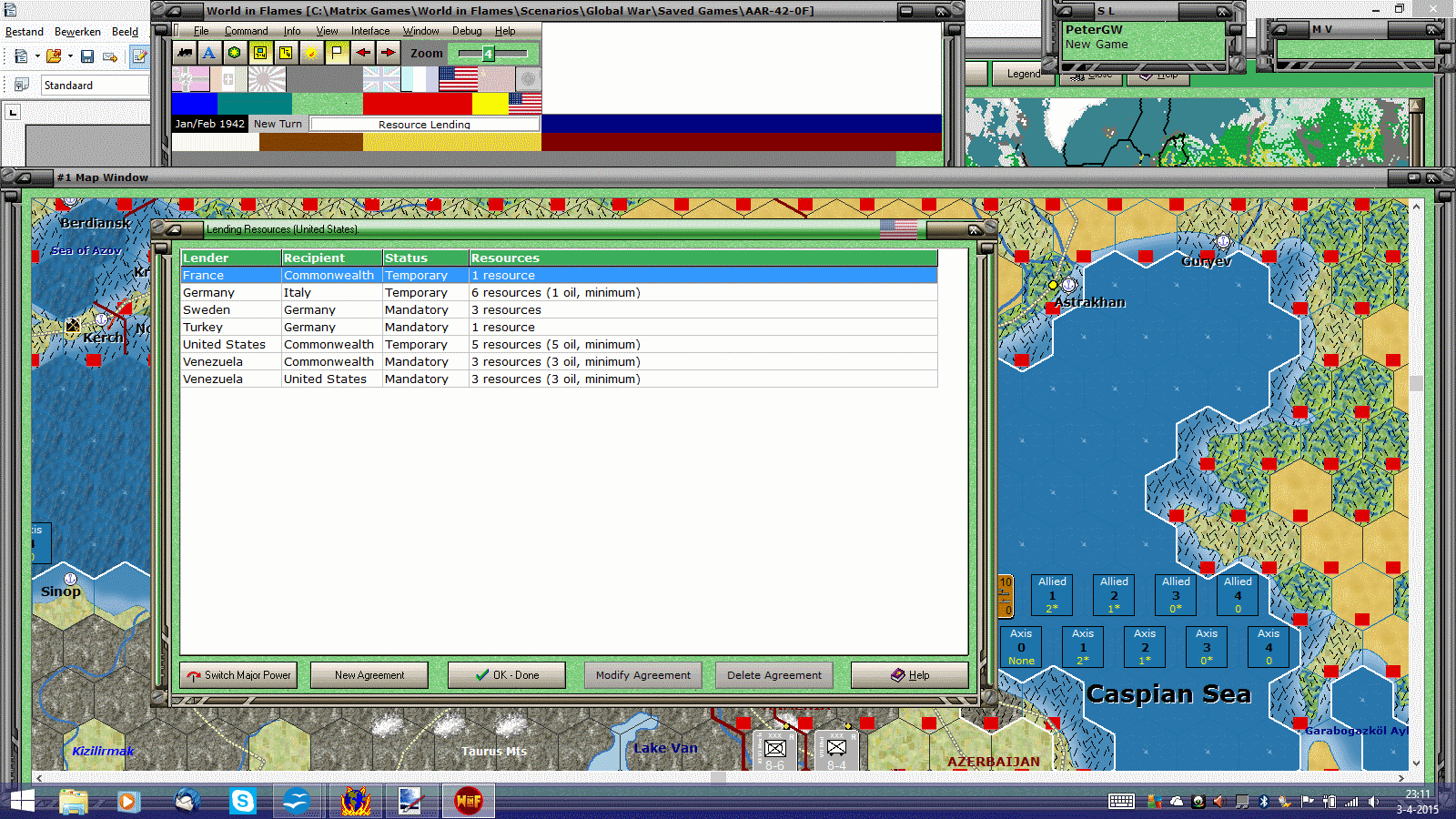This screenshot has width=1456, height=819.
Task: Click the Lender column header
Action: tap(231, 258)
